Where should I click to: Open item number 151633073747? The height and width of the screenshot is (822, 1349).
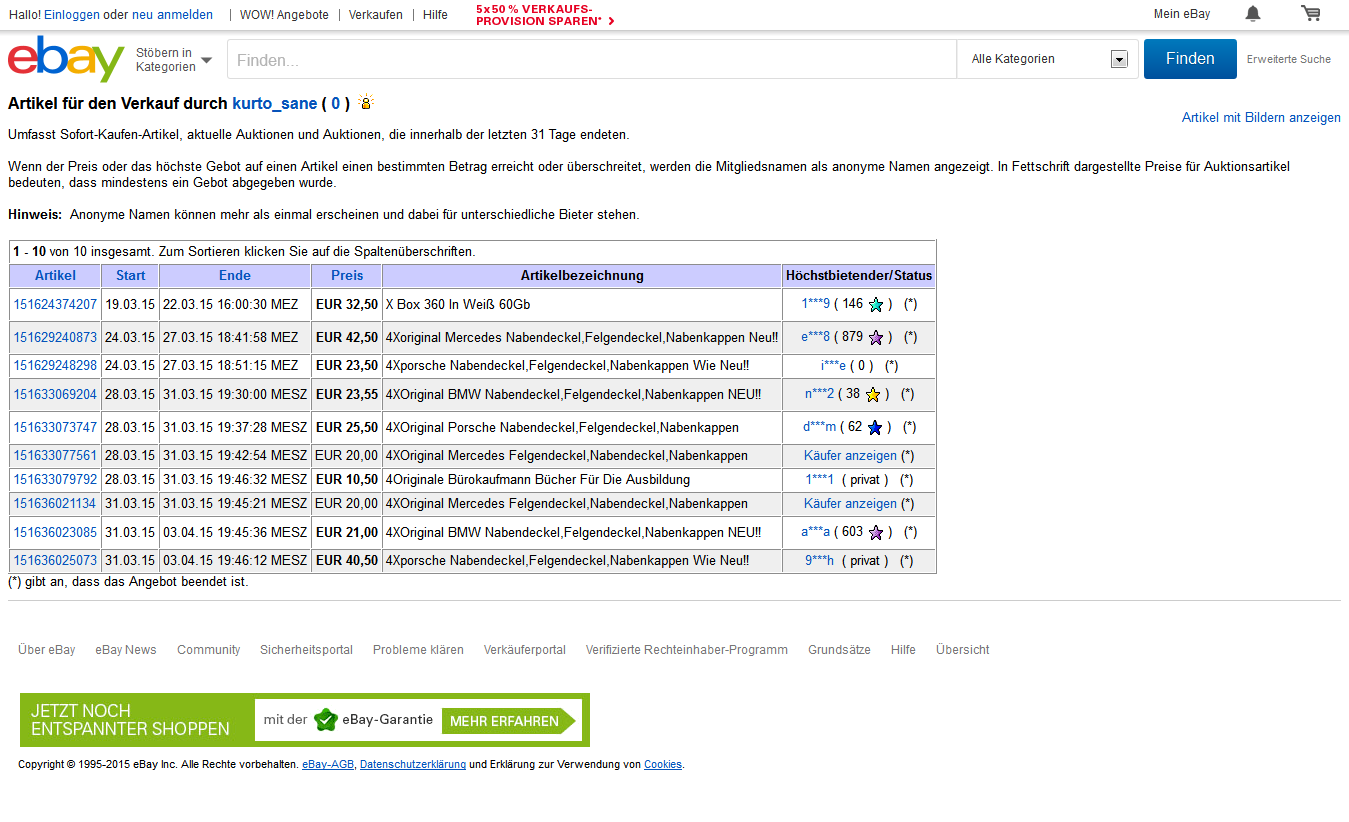click(55, 427)
